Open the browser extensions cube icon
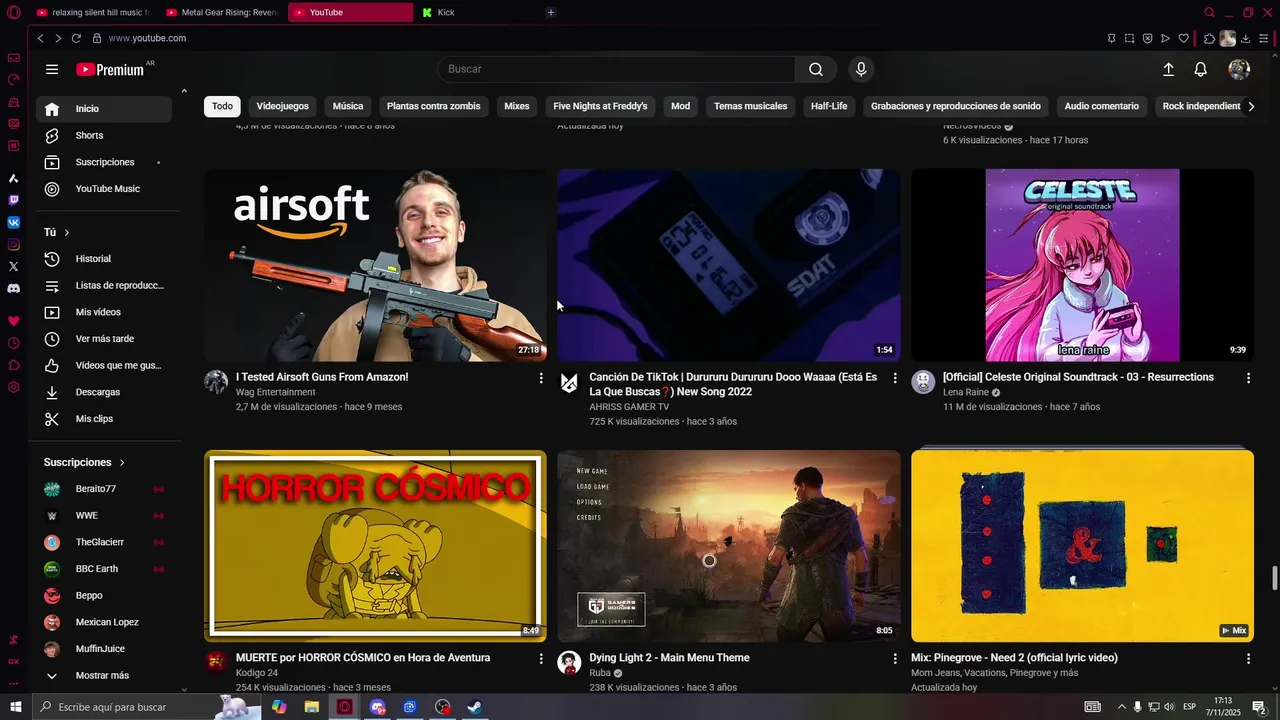 [1209, 38]
